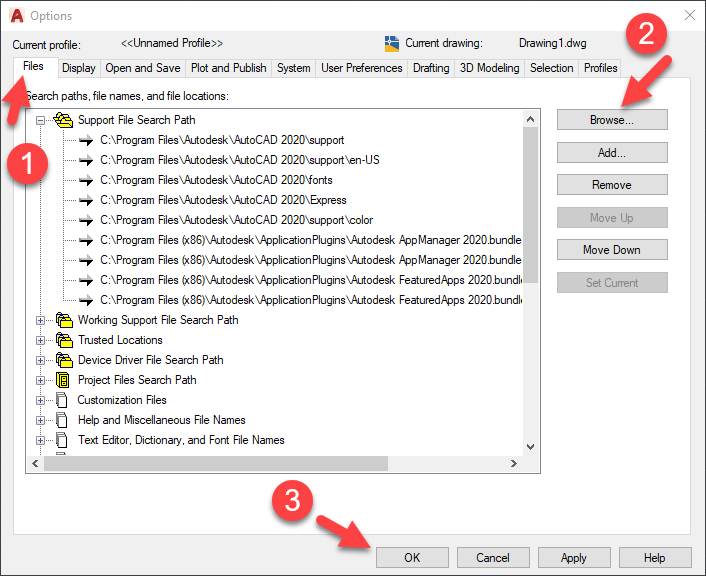This screenshot has width=706, height=576.
Task: Click the horizontal scrollbar thumb below the tree
Action: tap(216, 463)
